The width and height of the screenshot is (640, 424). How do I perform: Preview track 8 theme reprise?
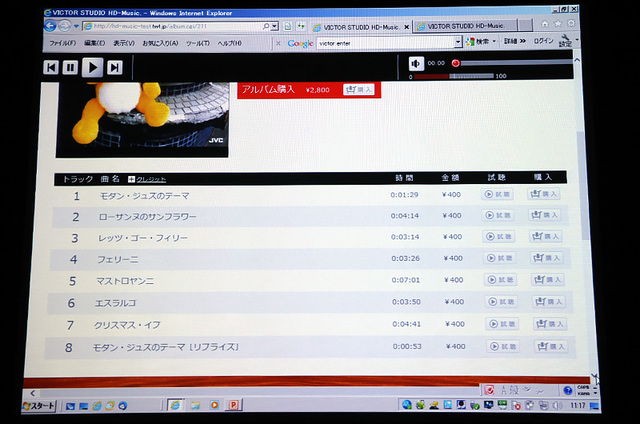click(503, 346)
